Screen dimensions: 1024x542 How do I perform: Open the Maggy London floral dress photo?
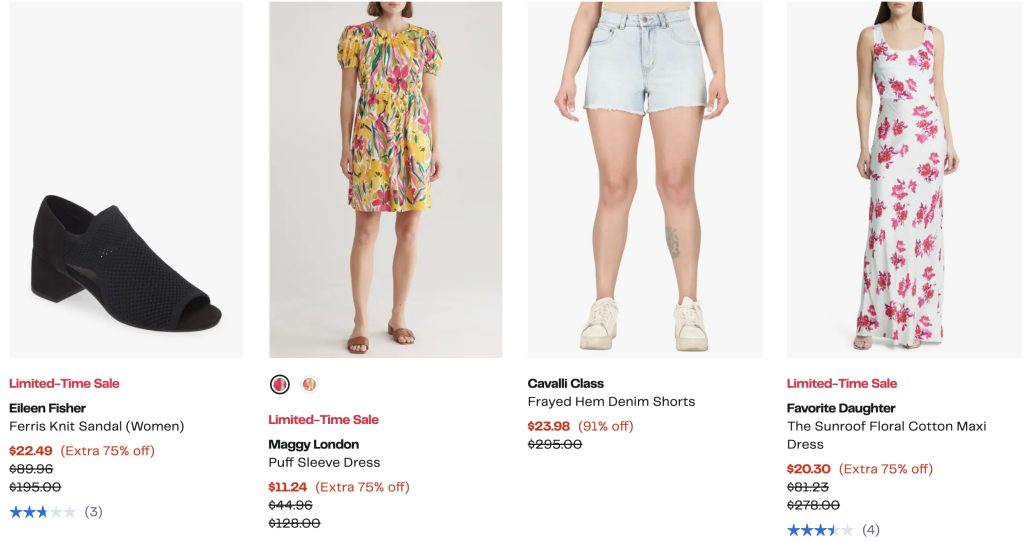coord(385,180)
